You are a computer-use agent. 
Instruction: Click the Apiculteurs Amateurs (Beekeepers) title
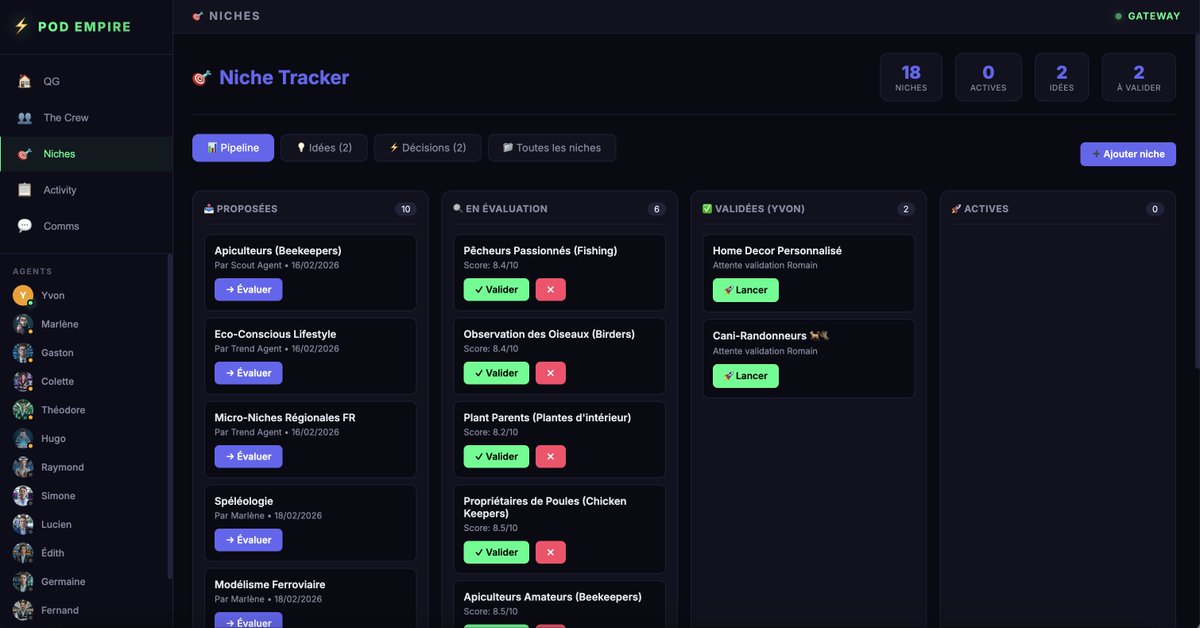pyautogui.click(x=553, y=597)
